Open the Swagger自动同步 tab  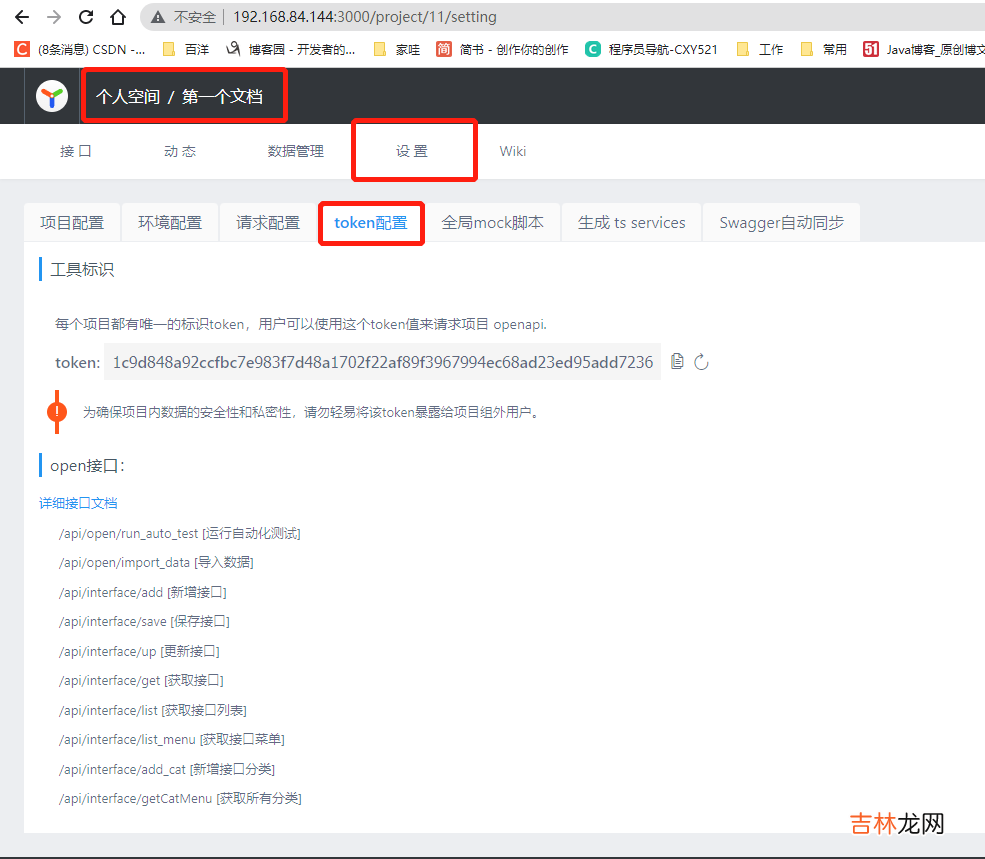(x=781, y=223)
